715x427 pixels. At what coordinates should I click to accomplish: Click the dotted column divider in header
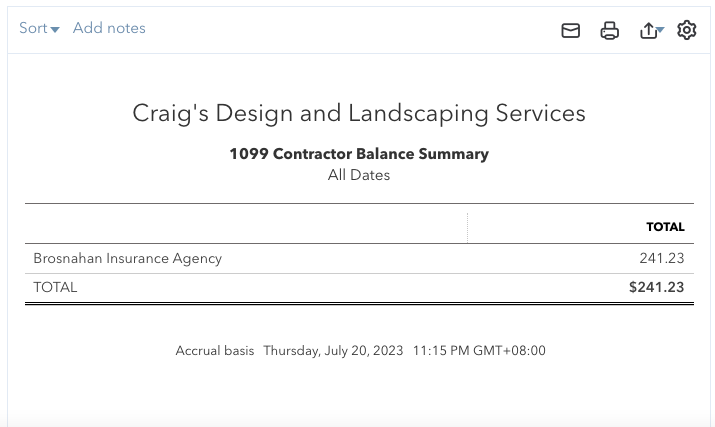[x=467, y=227]
